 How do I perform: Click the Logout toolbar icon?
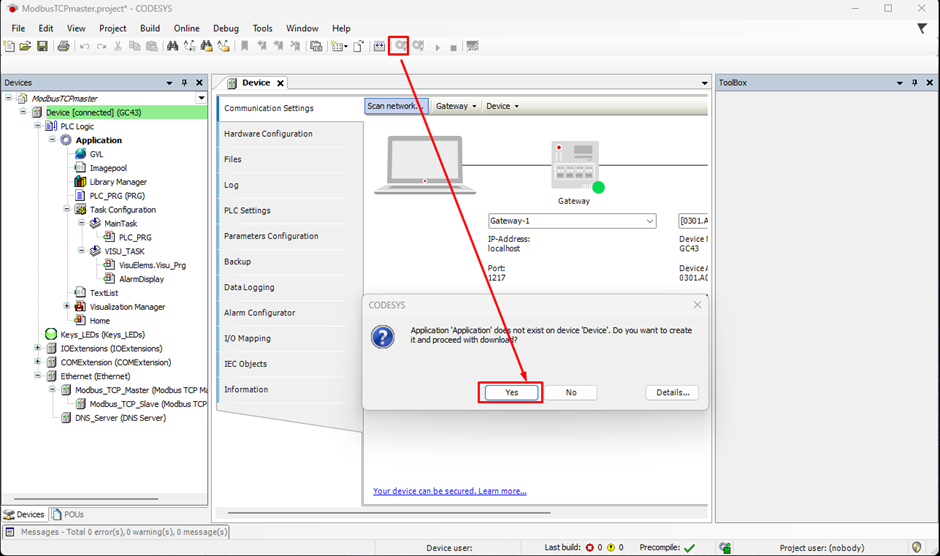pyautogui.click(x=418, y=46)
